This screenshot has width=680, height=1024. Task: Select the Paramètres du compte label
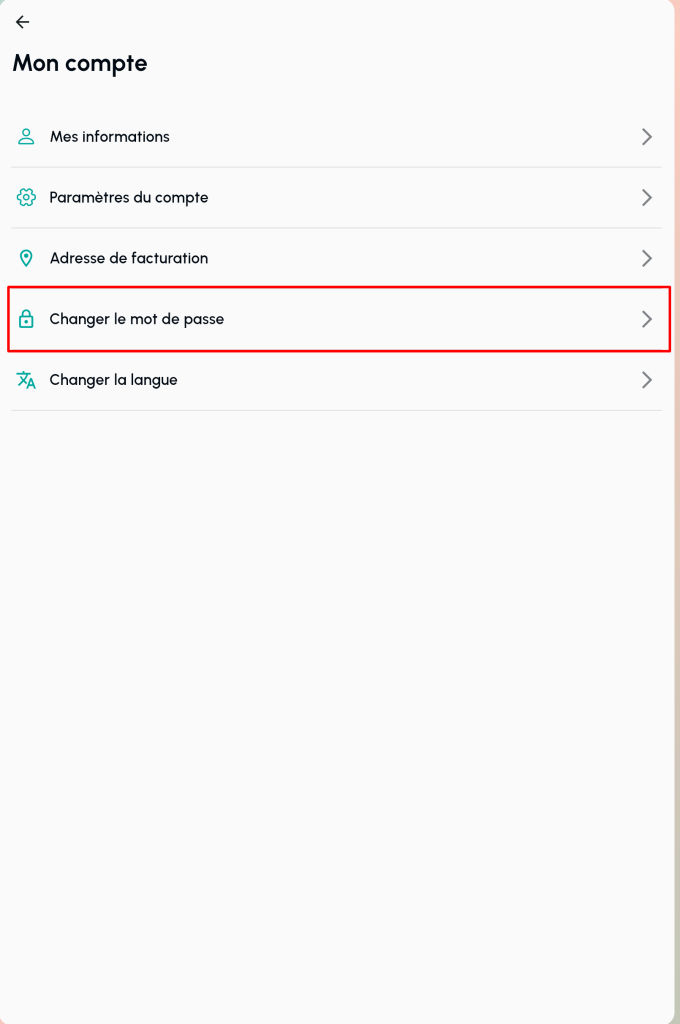(129, 198)
